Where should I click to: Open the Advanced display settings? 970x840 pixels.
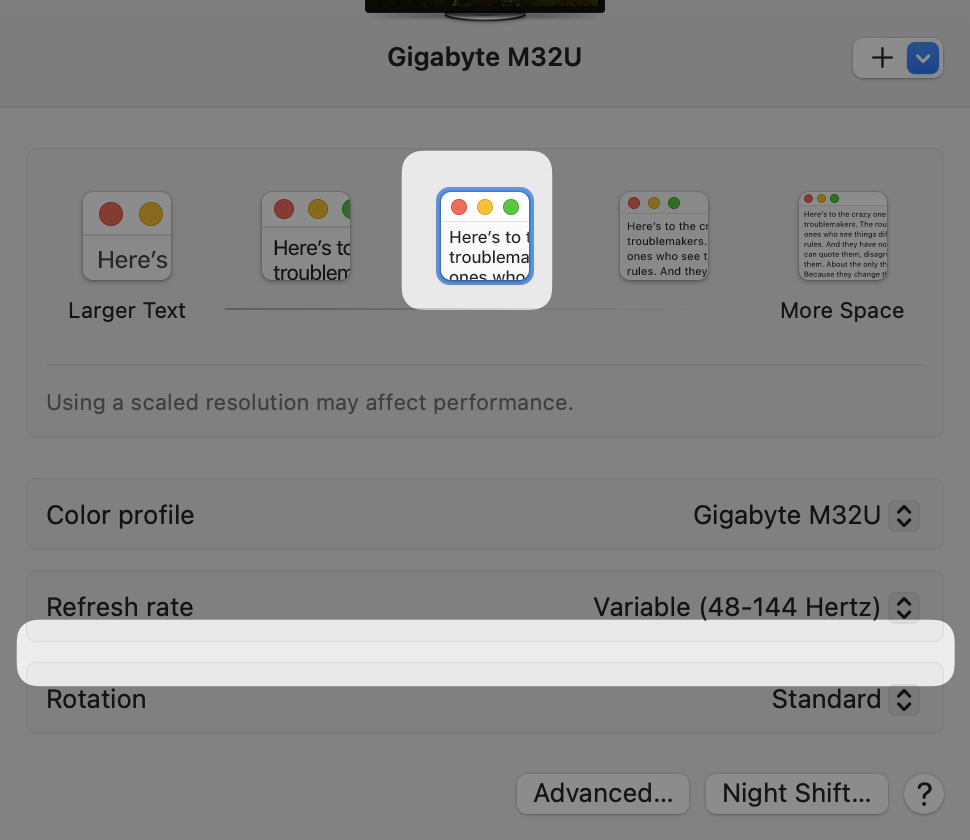(603, 794)
